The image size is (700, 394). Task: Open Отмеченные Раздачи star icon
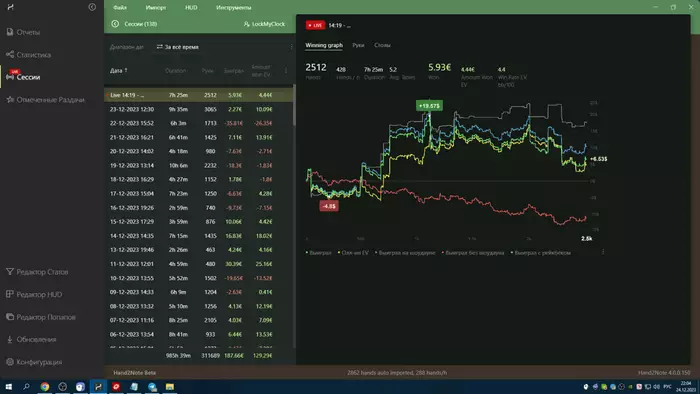(x=10, y=100)
